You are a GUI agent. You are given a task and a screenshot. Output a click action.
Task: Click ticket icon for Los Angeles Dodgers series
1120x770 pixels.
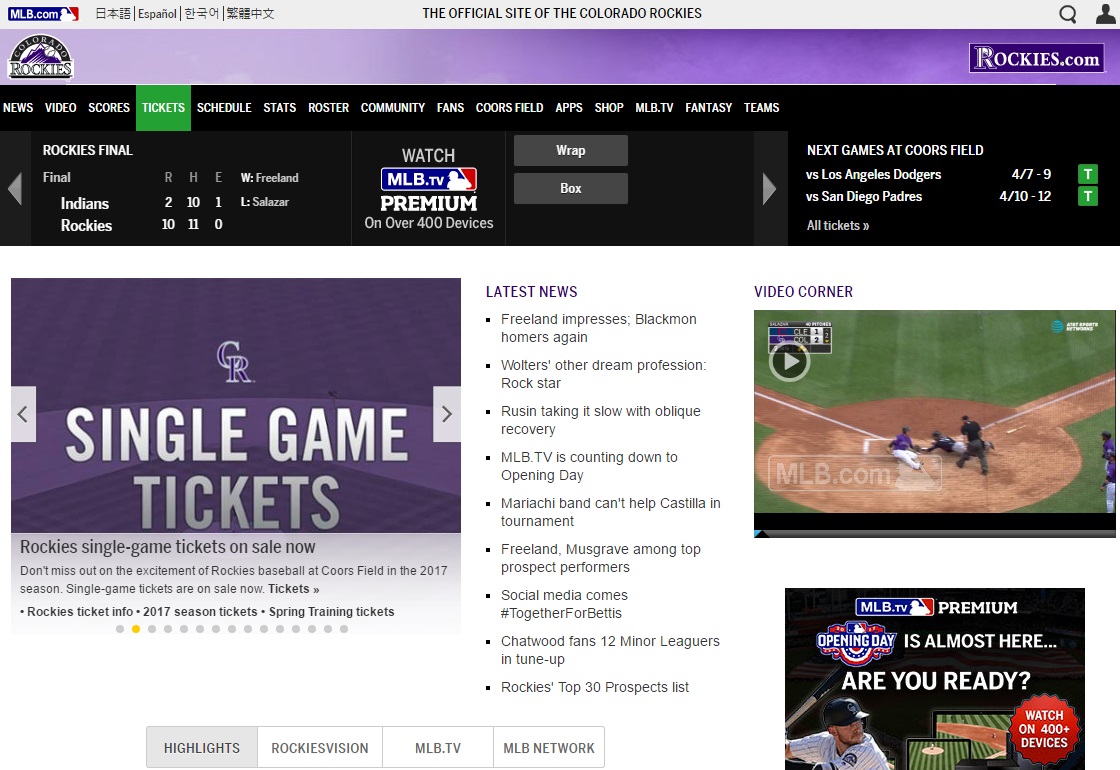(x=1087, y=174)
